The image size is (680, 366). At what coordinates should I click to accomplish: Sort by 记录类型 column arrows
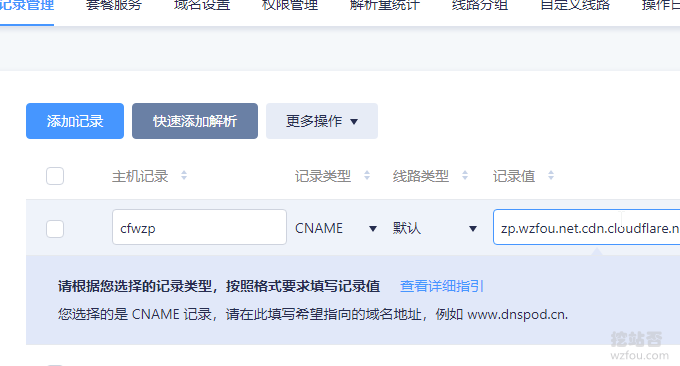(x=367, y=176)
